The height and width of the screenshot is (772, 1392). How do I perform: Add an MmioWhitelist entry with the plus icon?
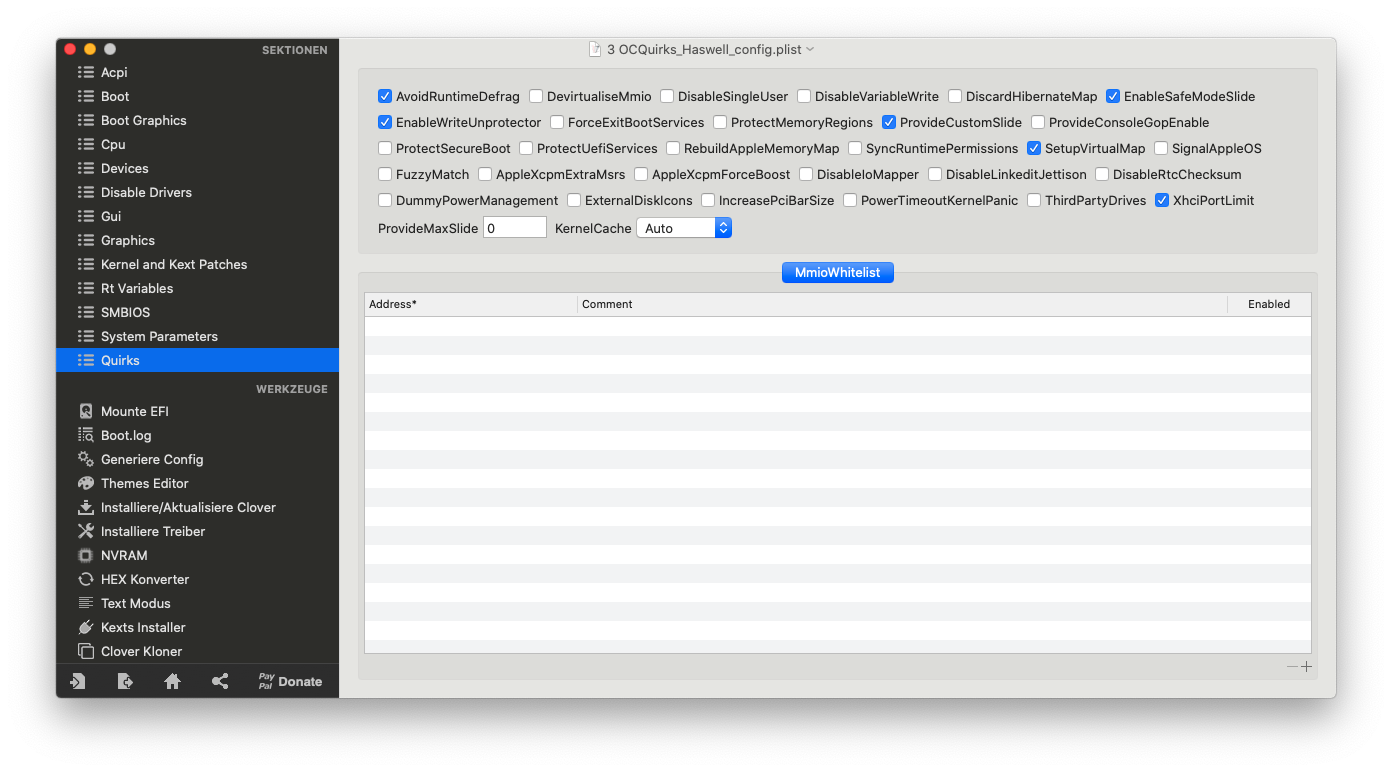1306,667
